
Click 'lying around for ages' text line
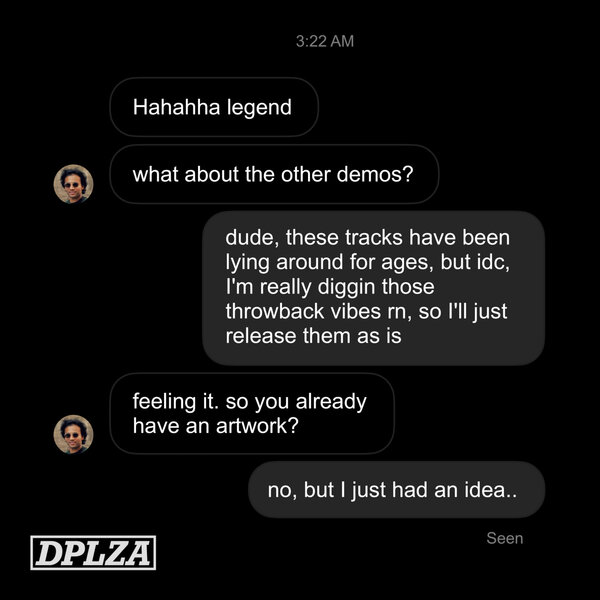329,262
